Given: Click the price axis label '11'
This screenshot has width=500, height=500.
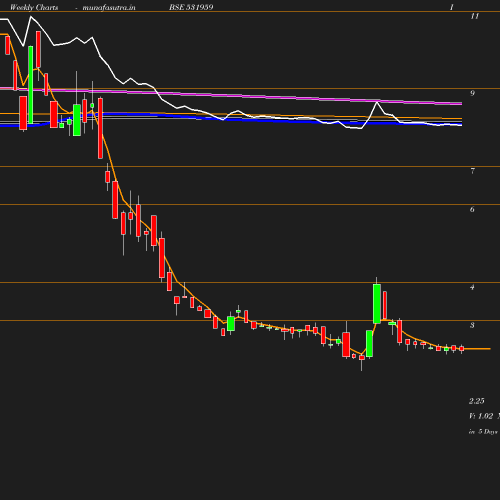Looking at the screenshot, I should coord(474,16).
